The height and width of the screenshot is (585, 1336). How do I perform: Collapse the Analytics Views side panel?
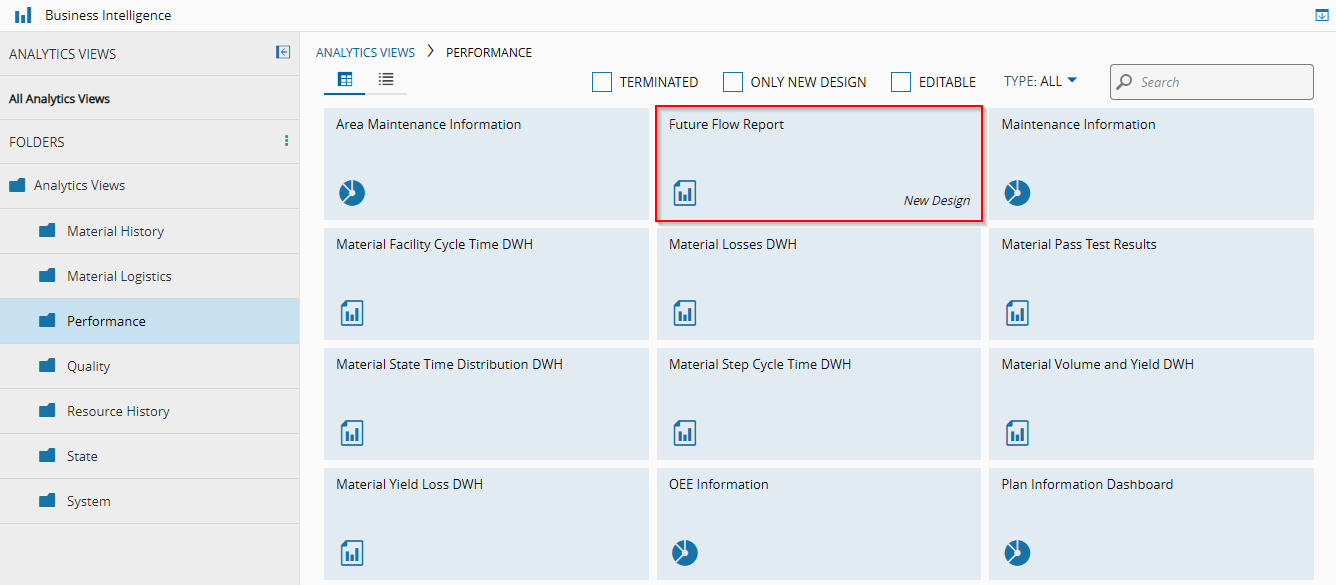tap(283, 53)
